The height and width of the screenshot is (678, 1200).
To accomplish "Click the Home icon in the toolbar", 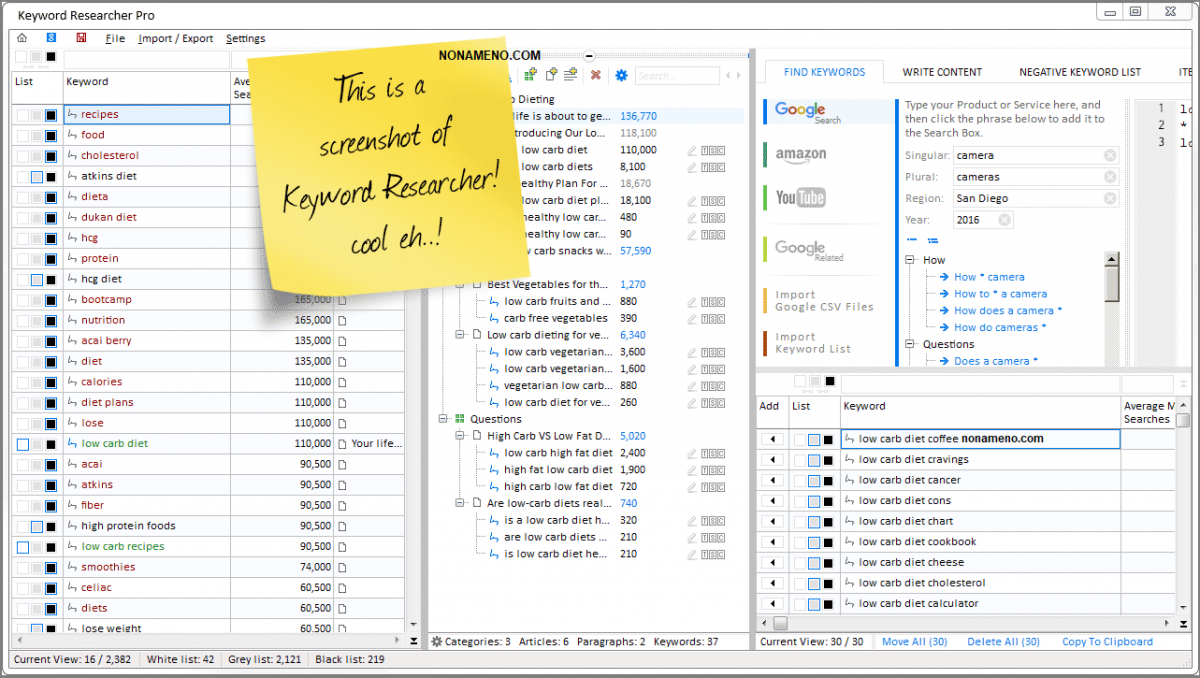I will click(22, 39).
